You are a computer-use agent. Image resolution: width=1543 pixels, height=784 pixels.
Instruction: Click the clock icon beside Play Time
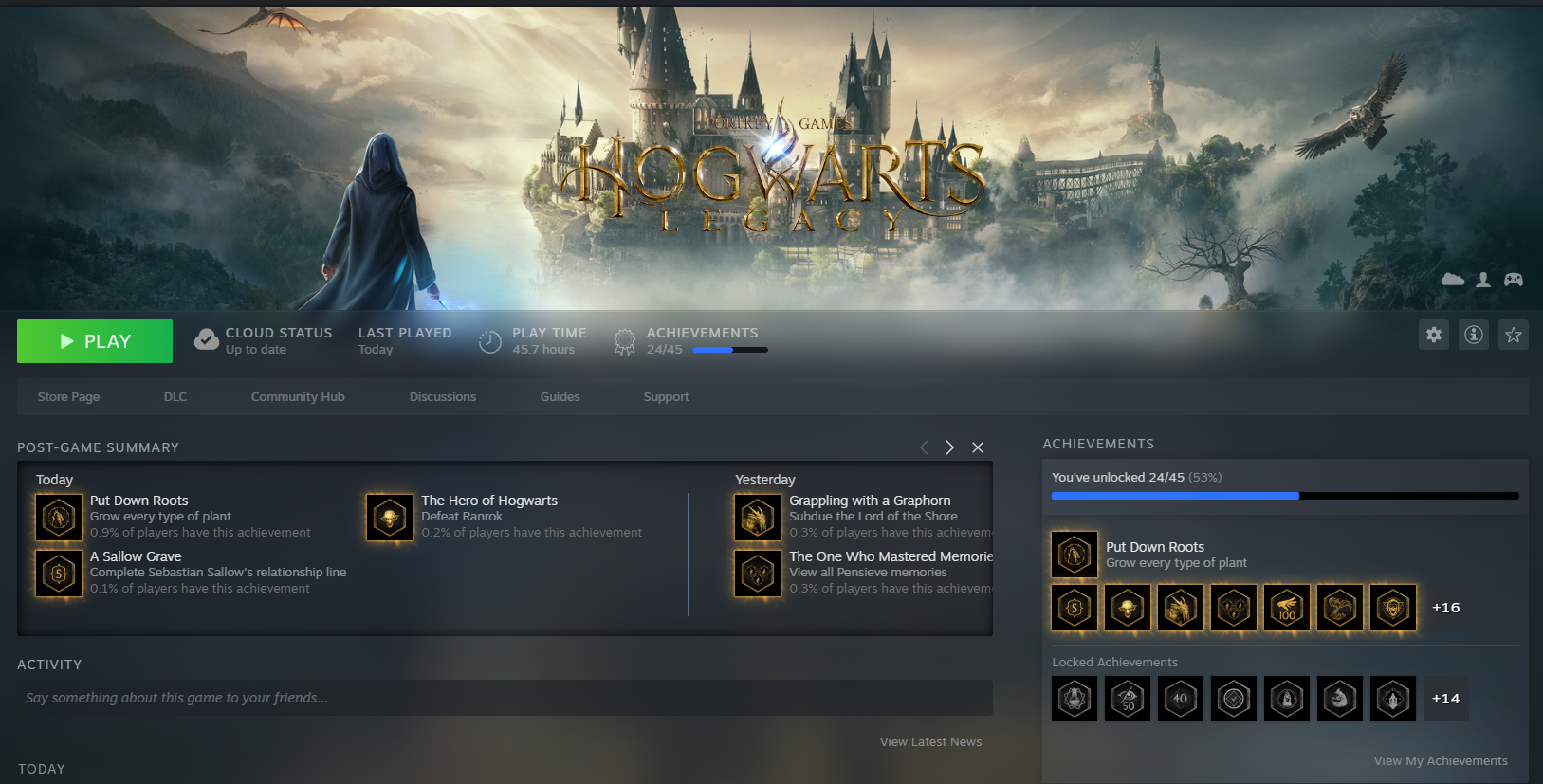coord(490,342)
